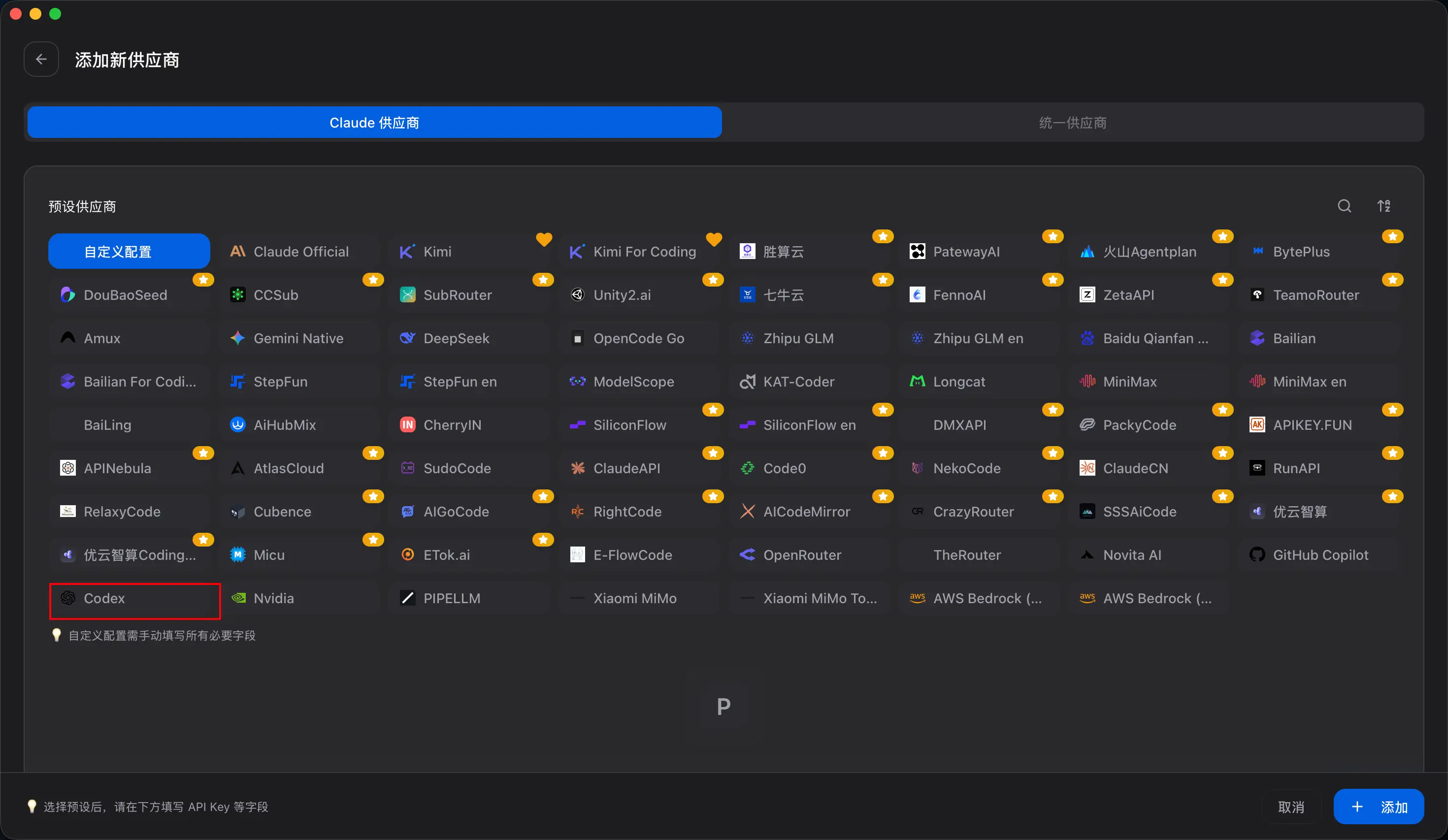Go back using the arrow button
Viewport: 1448px width, 840px height.
(41, 59)
